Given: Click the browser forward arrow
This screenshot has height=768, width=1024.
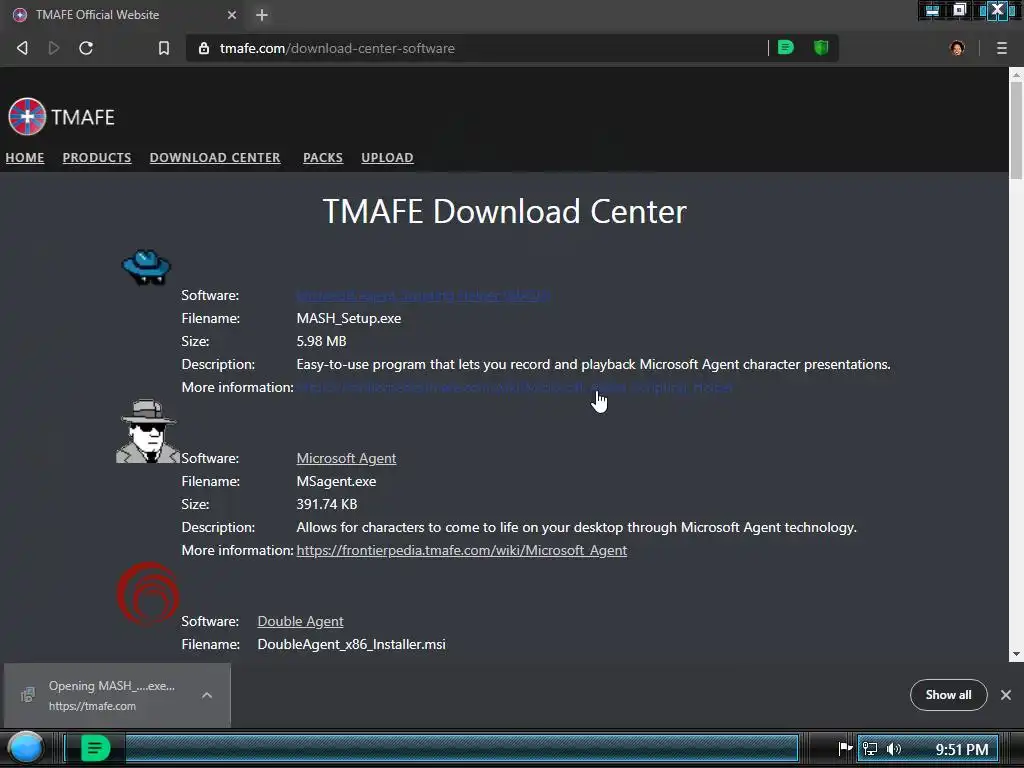Looking at the screenshot, I should (54, 48).
